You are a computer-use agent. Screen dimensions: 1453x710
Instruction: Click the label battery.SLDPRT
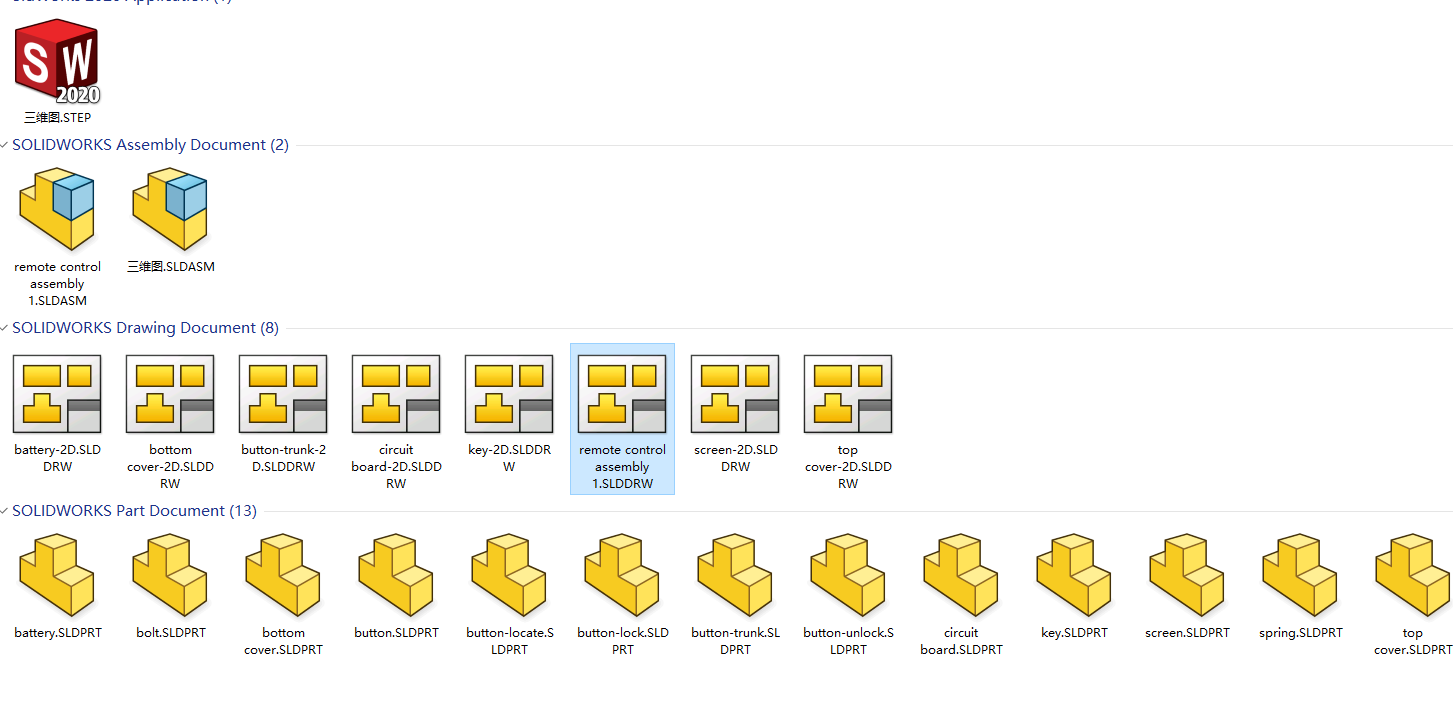(57, 633)
